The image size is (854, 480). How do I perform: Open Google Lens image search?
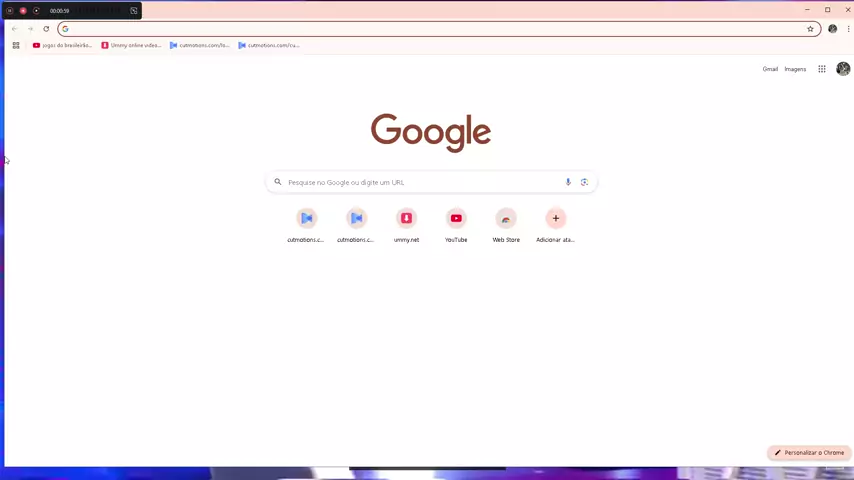click(x=584, y=182)
